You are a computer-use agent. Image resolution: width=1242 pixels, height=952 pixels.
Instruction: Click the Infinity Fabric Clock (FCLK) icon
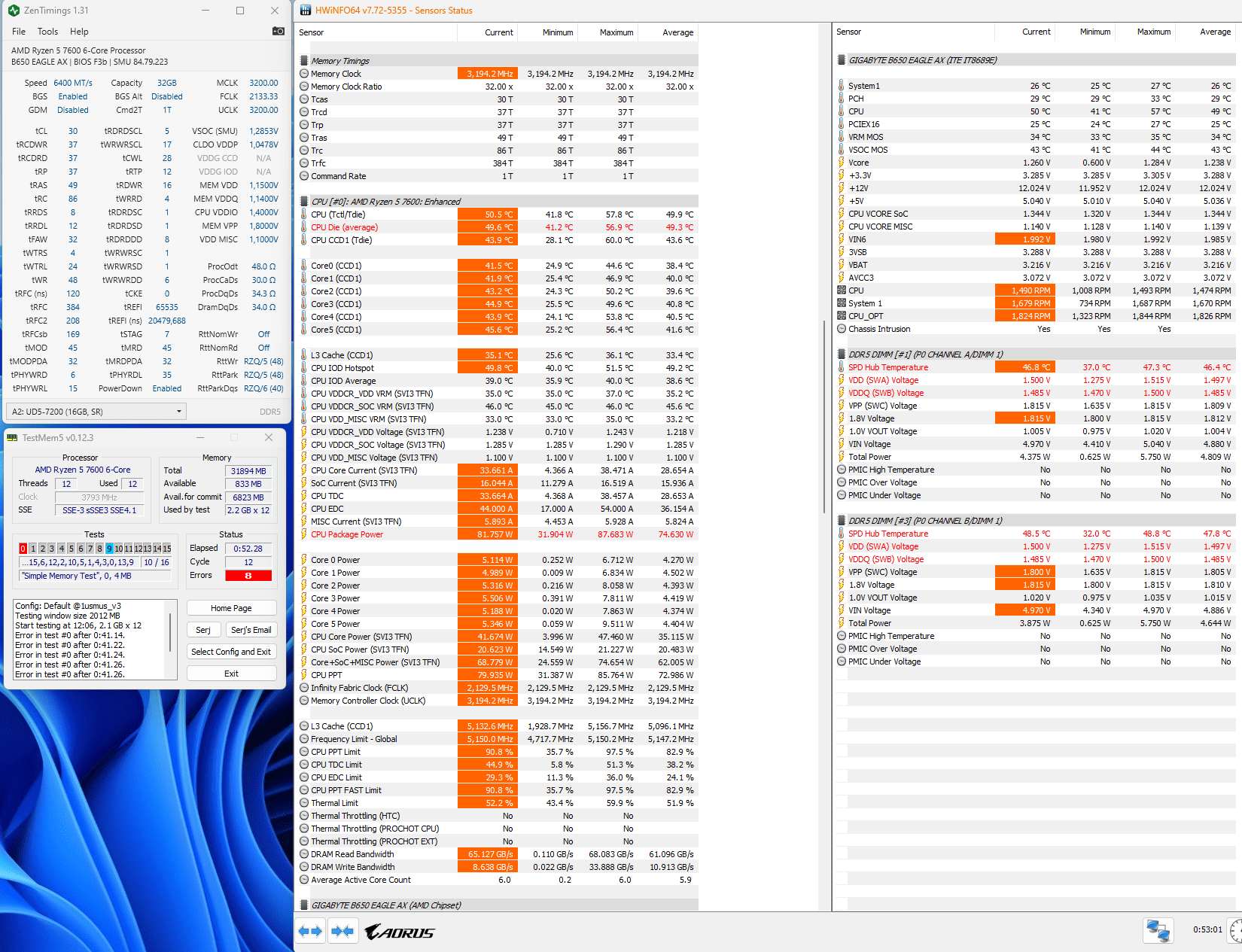click(304, 688)
